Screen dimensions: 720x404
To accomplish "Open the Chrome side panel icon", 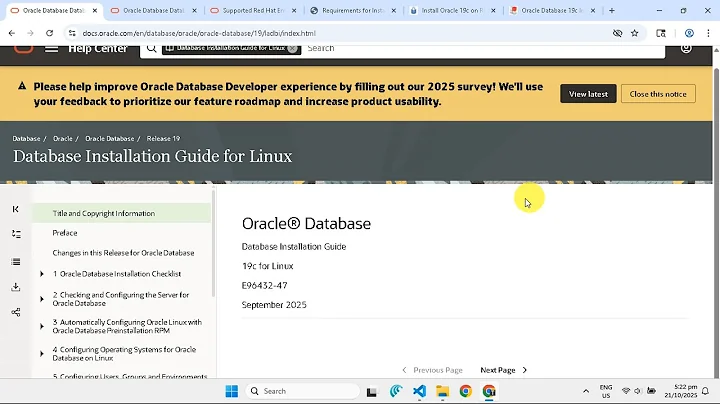I will coord(661,33).
